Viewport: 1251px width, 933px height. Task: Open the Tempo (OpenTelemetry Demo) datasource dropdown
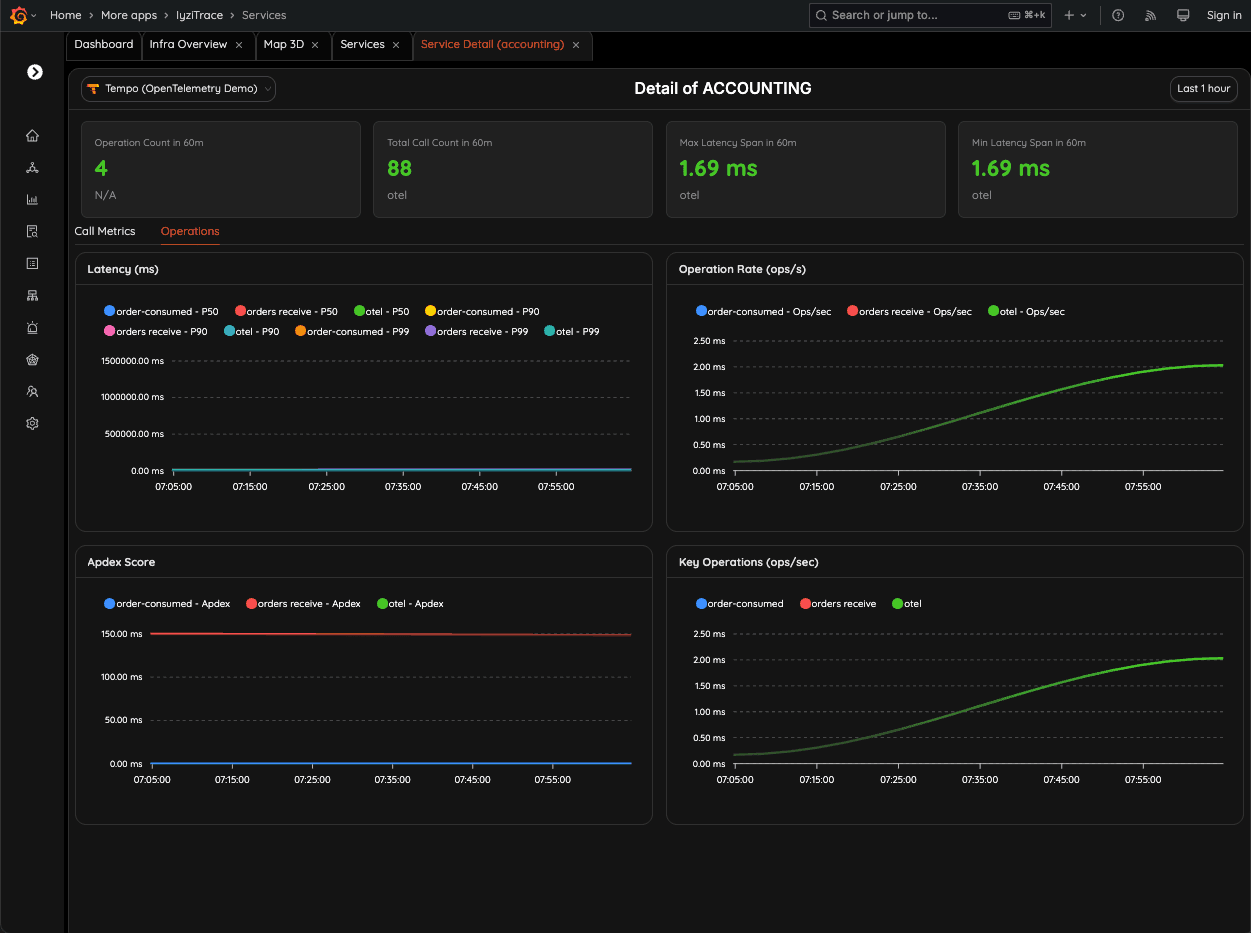[x=178, y=88]
